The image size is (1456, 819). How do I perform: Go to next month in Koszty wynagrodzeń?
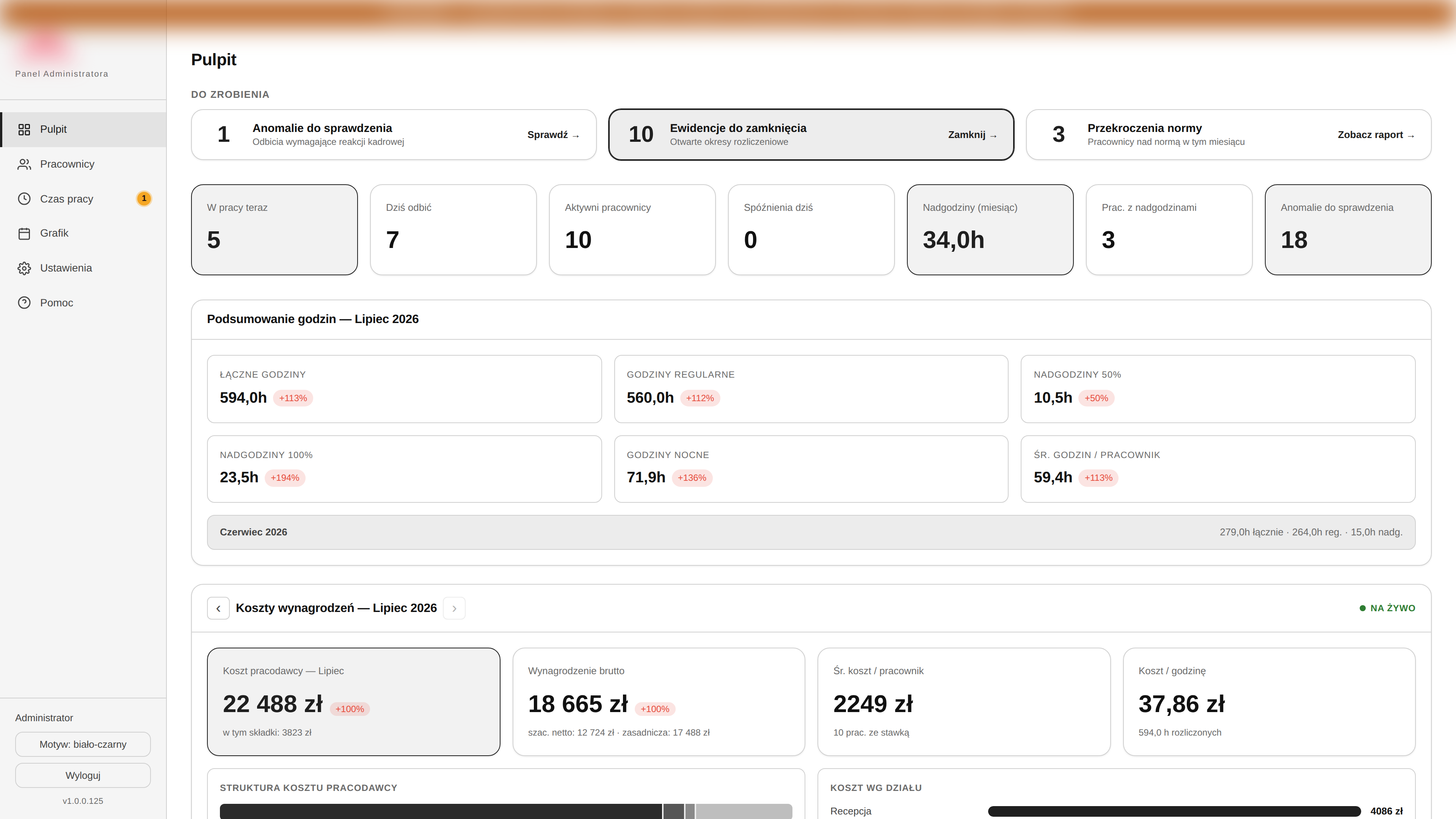pyautogui.click(x=454, y=608)
